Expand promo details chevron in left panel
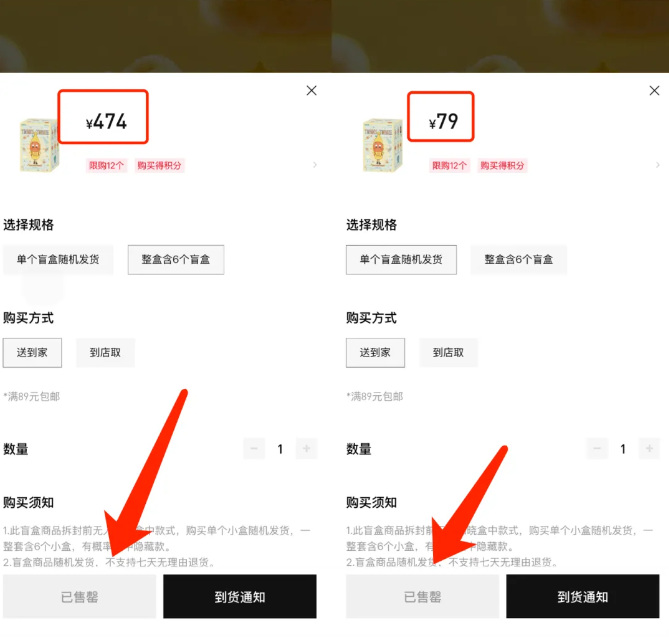The height and width of the screenshot is (637, 669). point(315,165)
